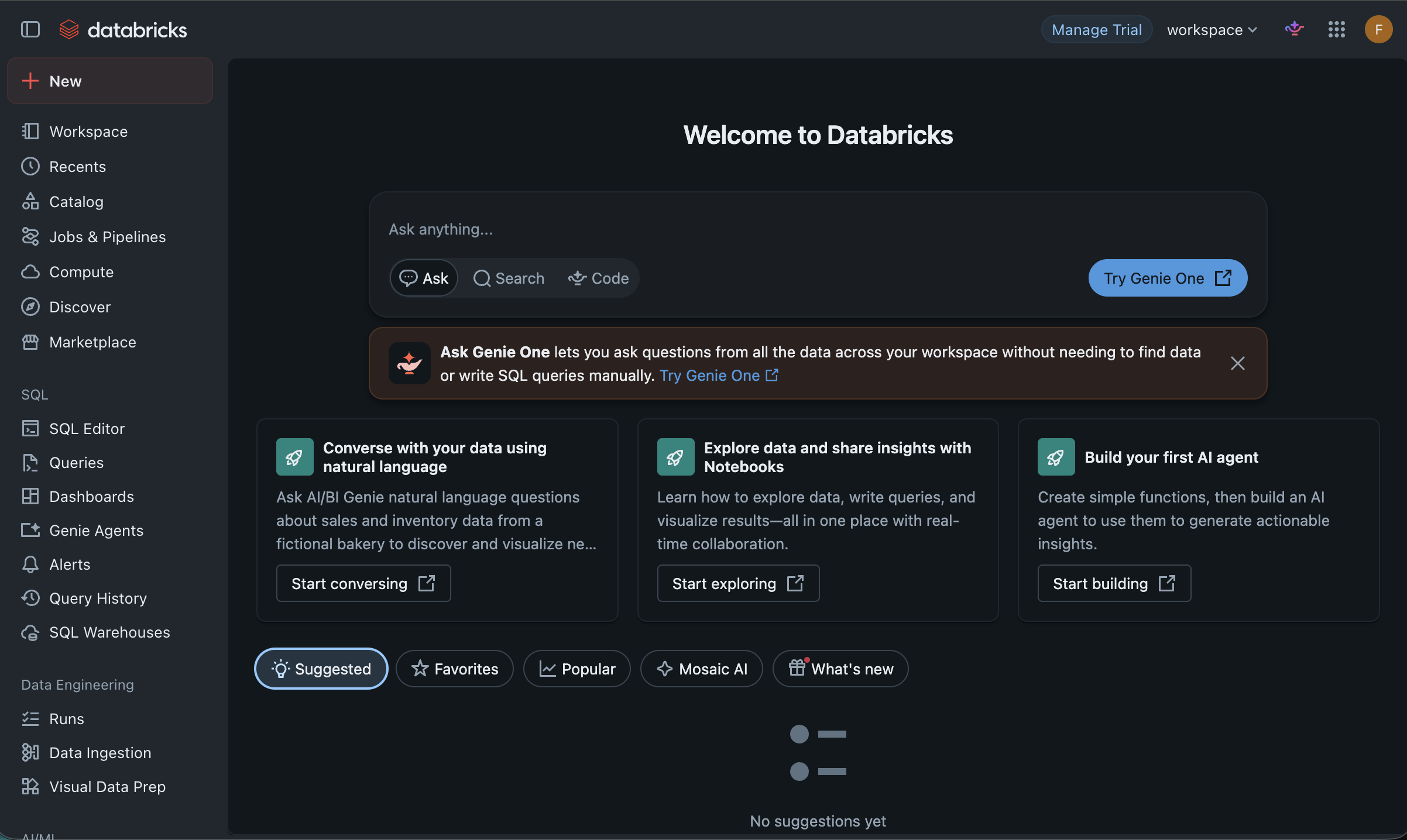
Task: Collapse the sidebar with the panel icon
Action: coord(30,30)
